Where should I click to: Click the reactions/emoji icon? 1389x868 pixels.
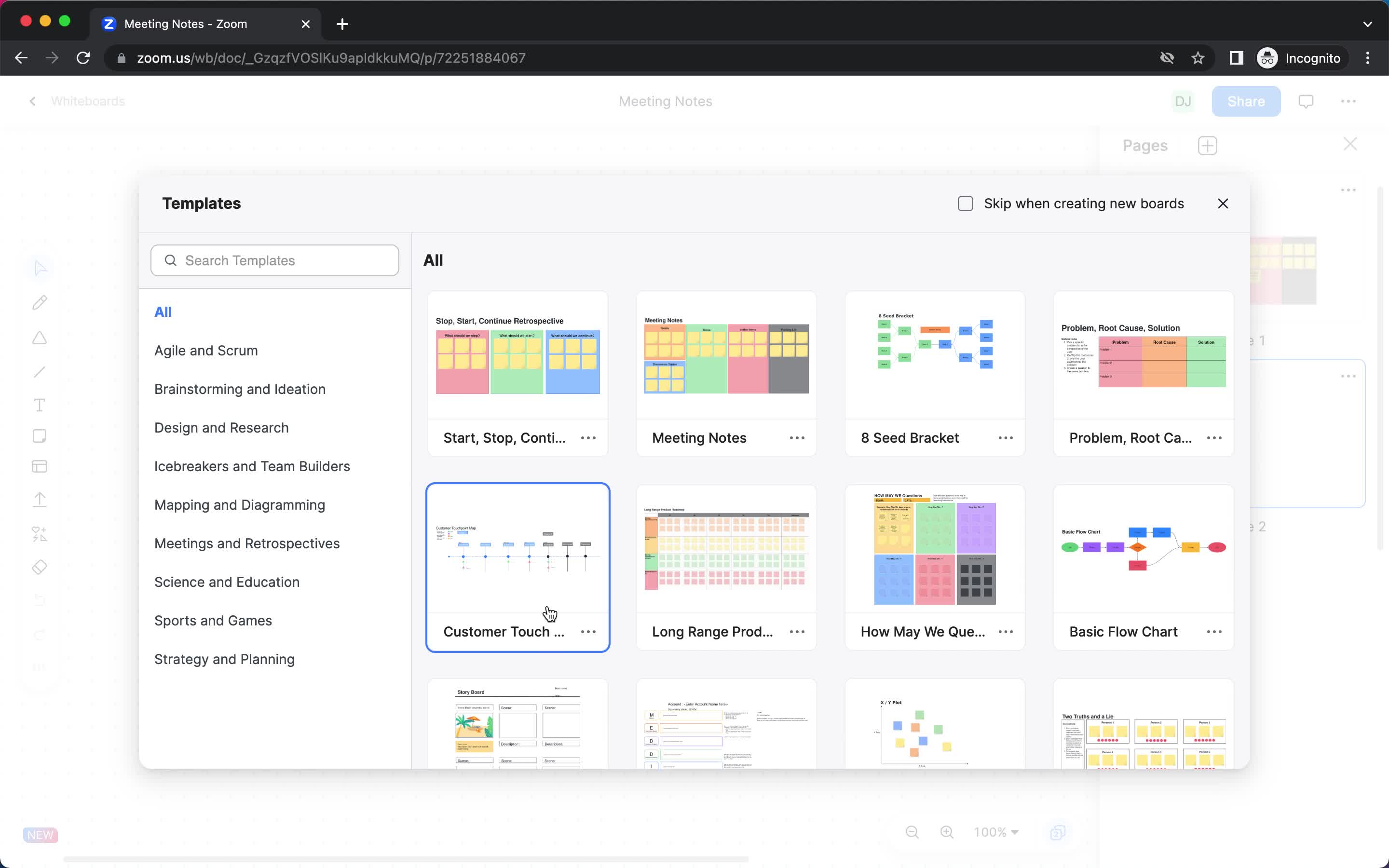pos(40,533)
